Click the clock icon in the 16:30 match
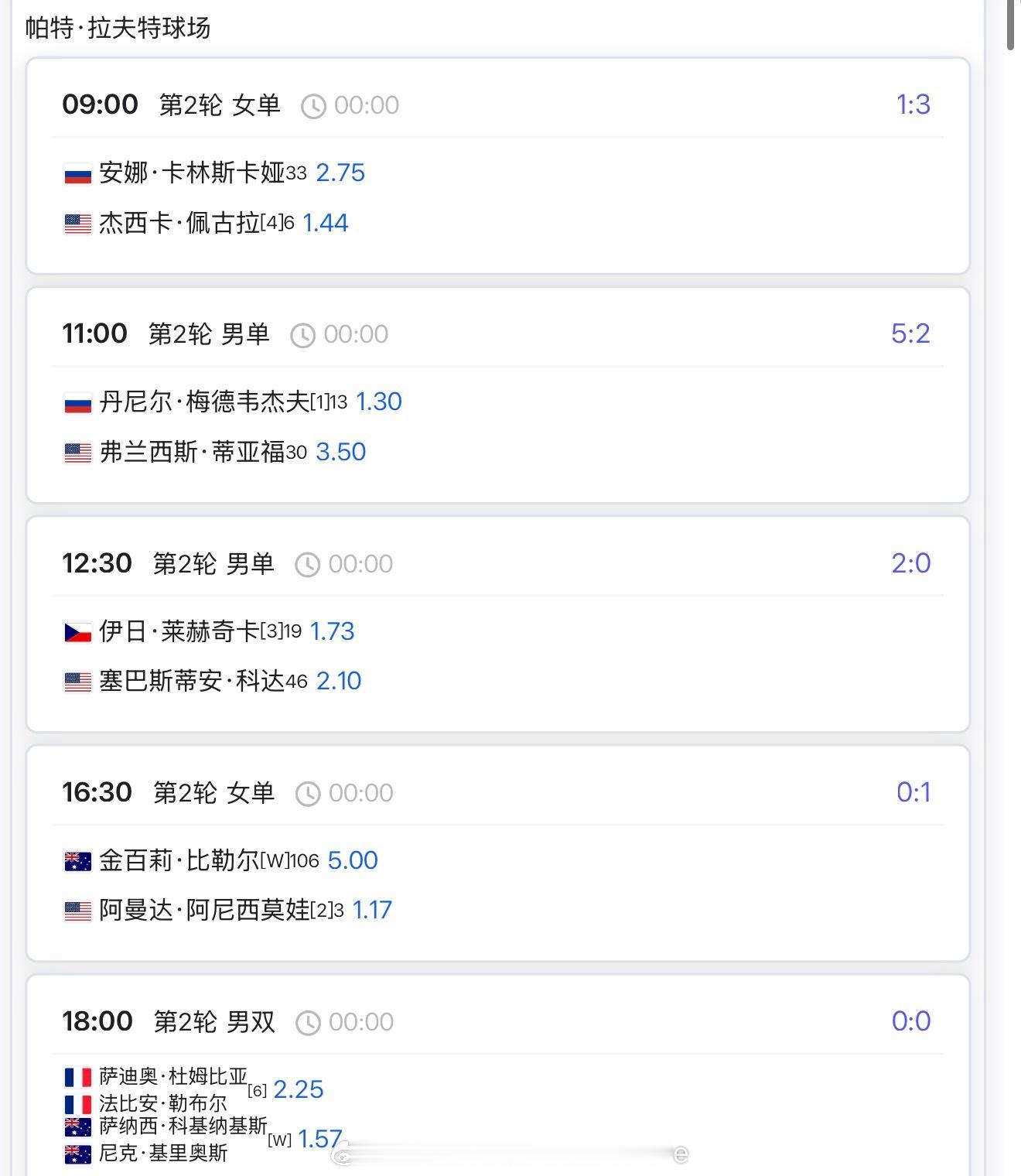The width and height of the screenshot is (1021, 1176). point(308,794)
